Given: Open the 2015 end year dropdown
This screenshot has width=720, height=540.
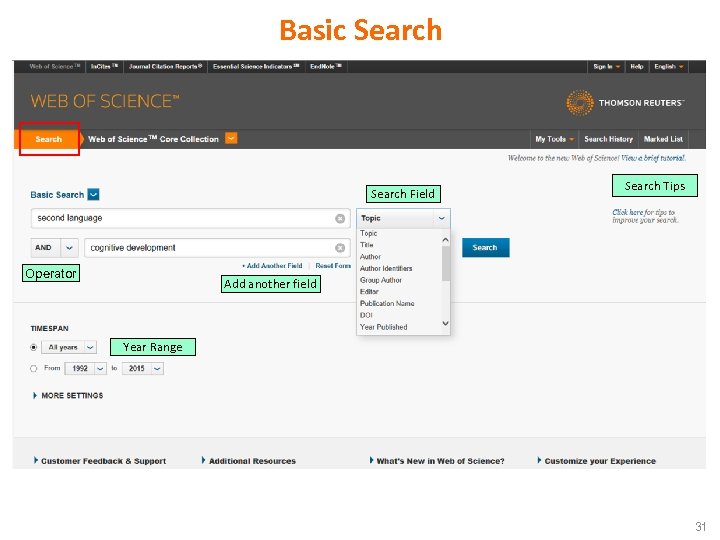Looking at the screenshot, I should 141,368.
